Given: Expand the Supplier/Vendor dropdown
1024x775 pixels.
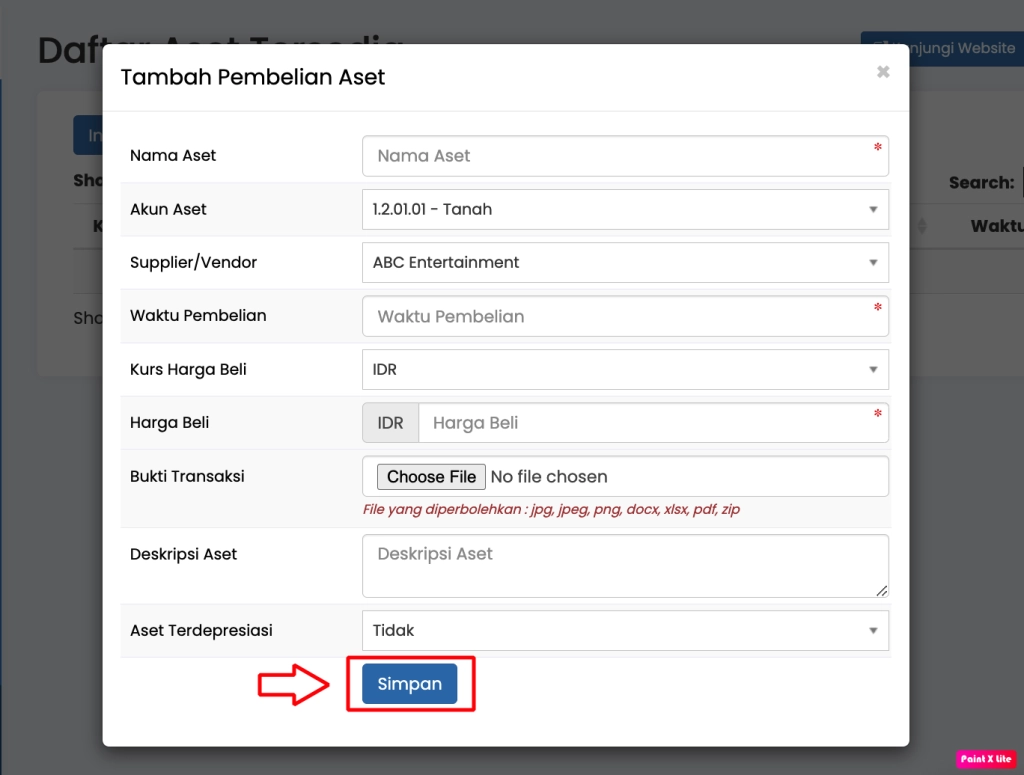Looking at the screenshot, I should (x=624, y=263).
